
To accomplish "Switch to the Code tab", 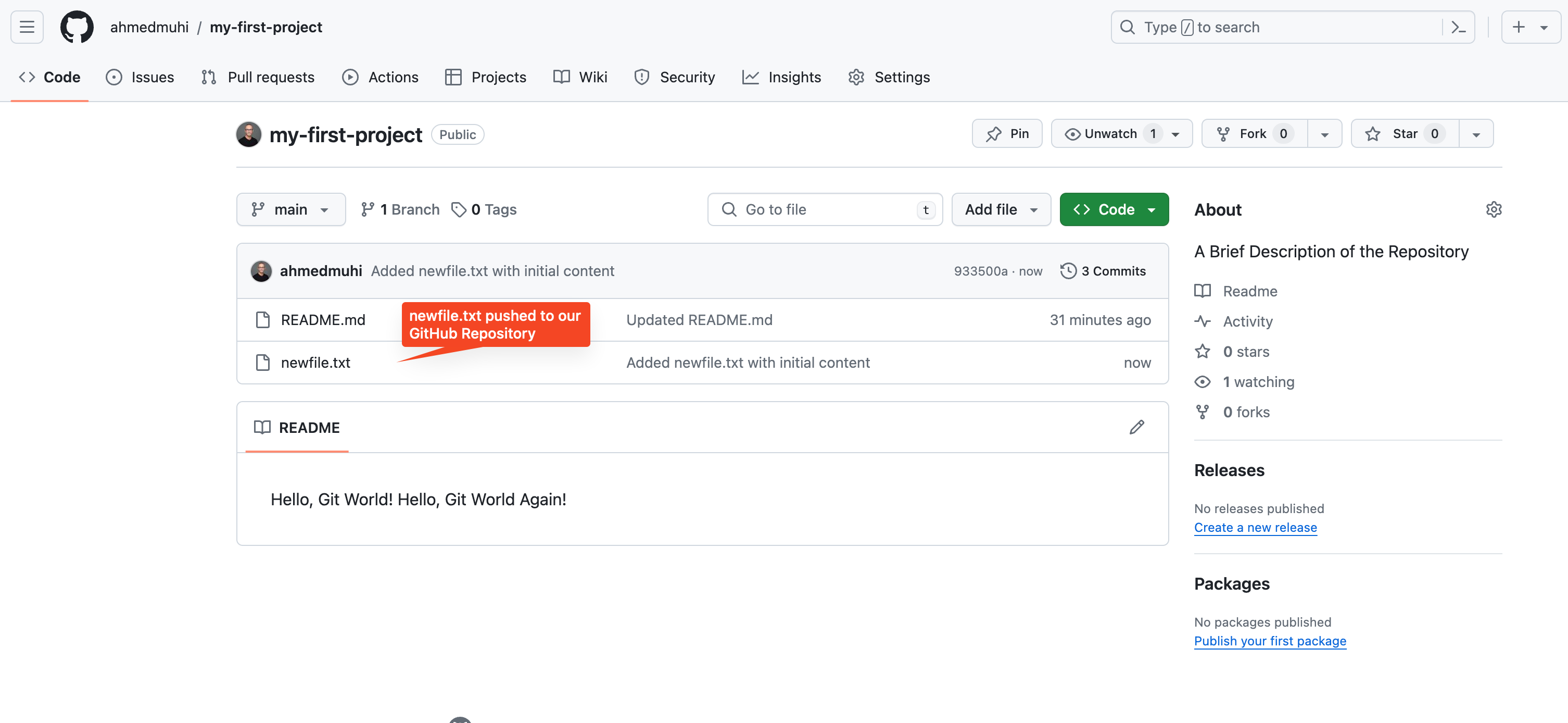I will click(x=49, y=78).
